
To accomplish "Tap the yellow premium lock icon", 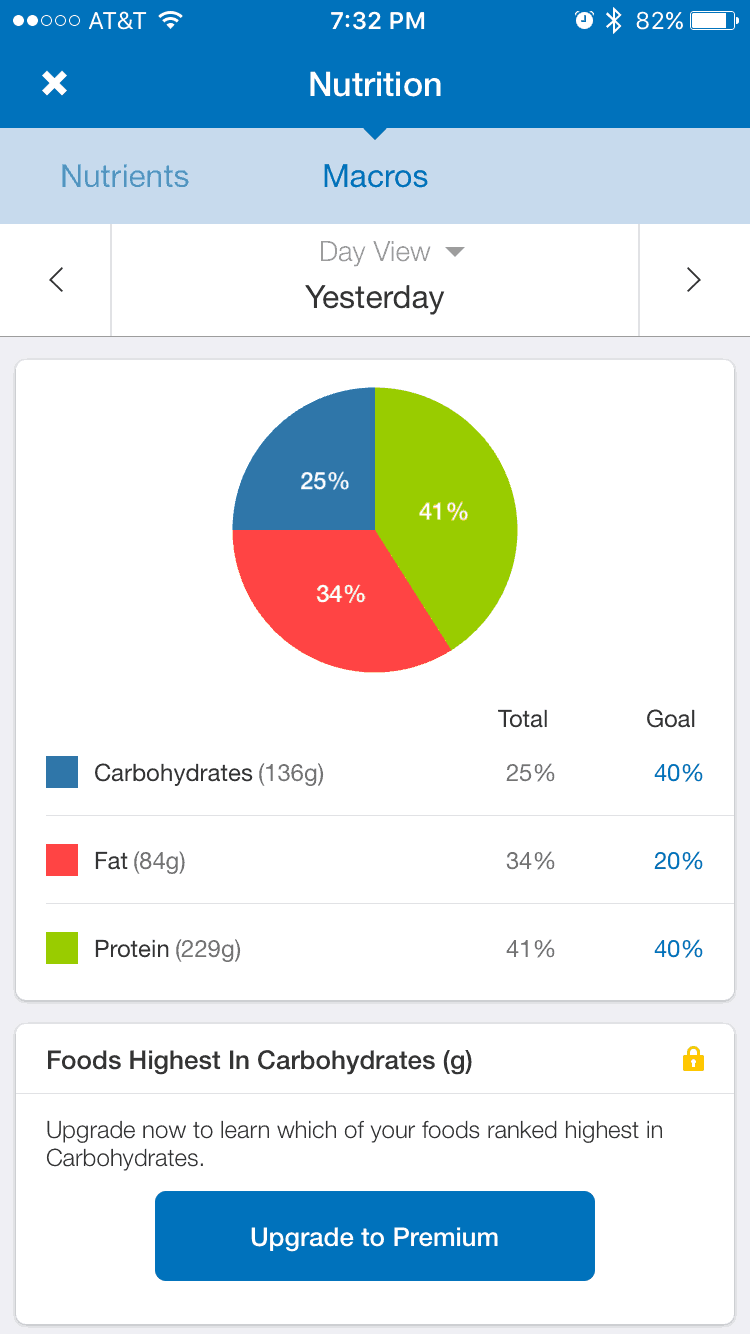I will point(693,1059).
